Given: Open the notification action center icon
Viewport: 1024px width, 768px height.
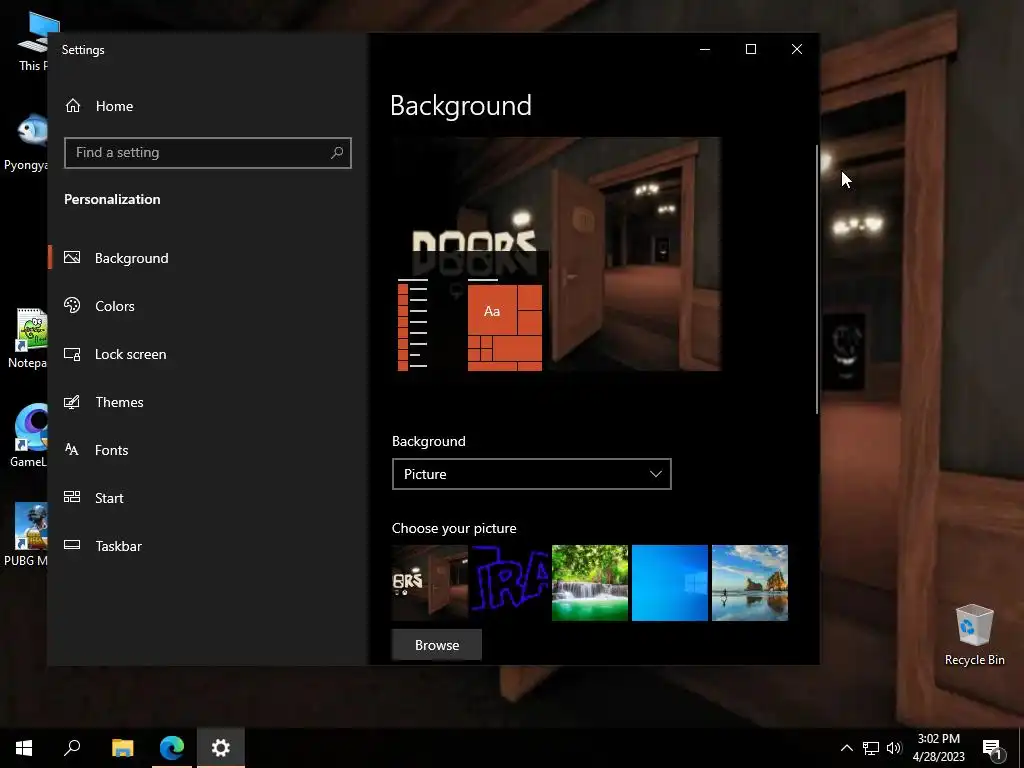Looking at the screenshot, I should tap(993, 748).
